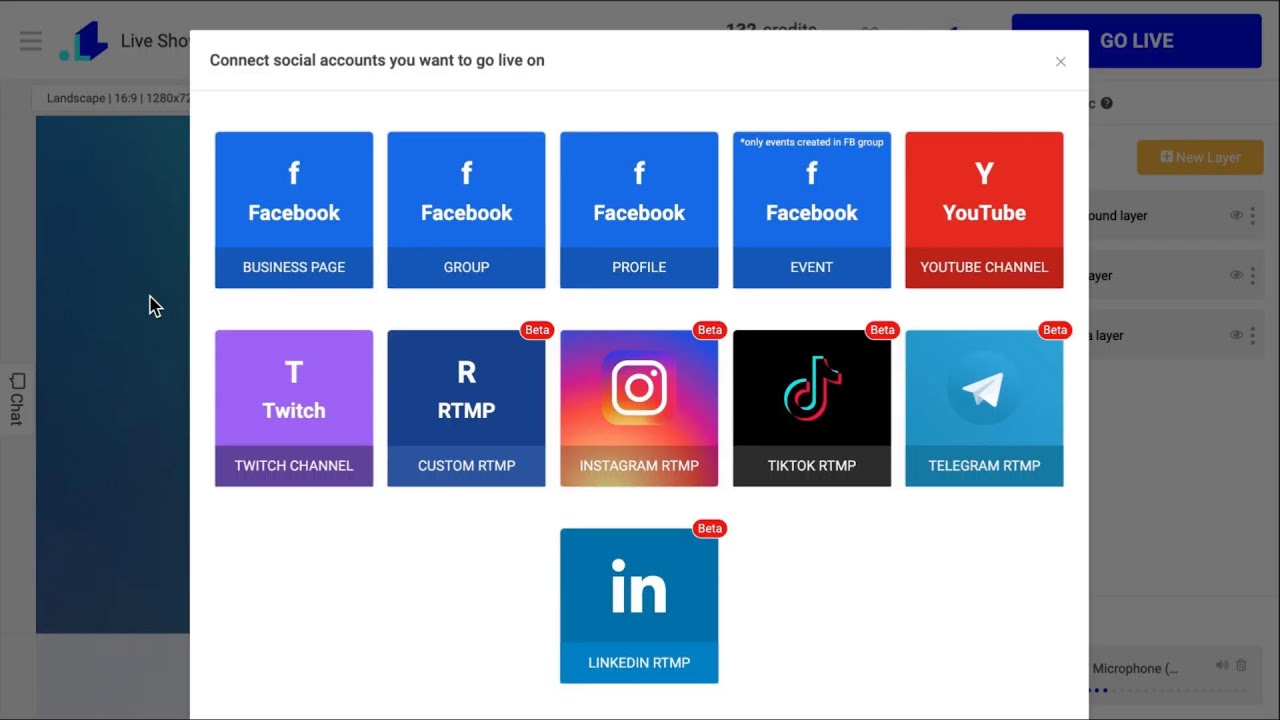Click the Microphone source label
Screen dimensions: 1280x720
(1135, 668)
